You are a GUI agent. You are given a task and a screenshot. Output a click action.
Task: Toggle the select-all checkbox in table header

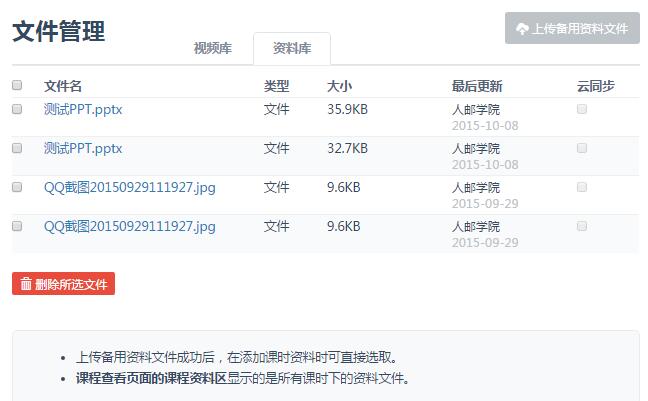pyautogui.click(x=17, y=86)
